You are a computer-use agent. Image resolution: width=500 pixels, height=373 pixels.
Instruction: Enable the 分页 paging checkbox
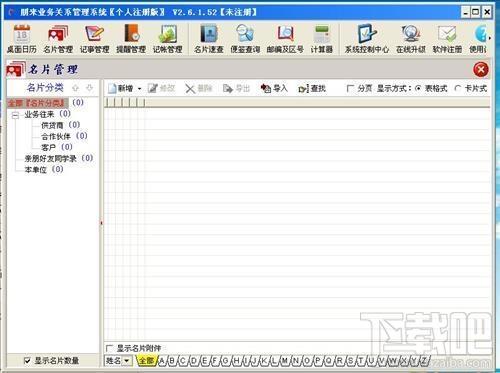tap(350, 88)
